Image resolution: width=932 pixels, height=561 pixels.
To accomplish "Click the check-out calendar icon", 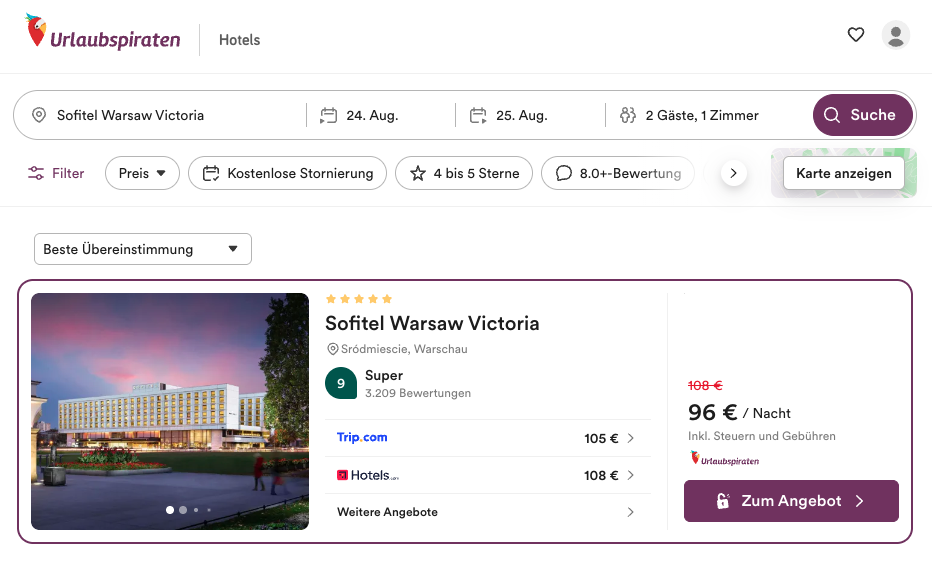I will tap(478, 115).
